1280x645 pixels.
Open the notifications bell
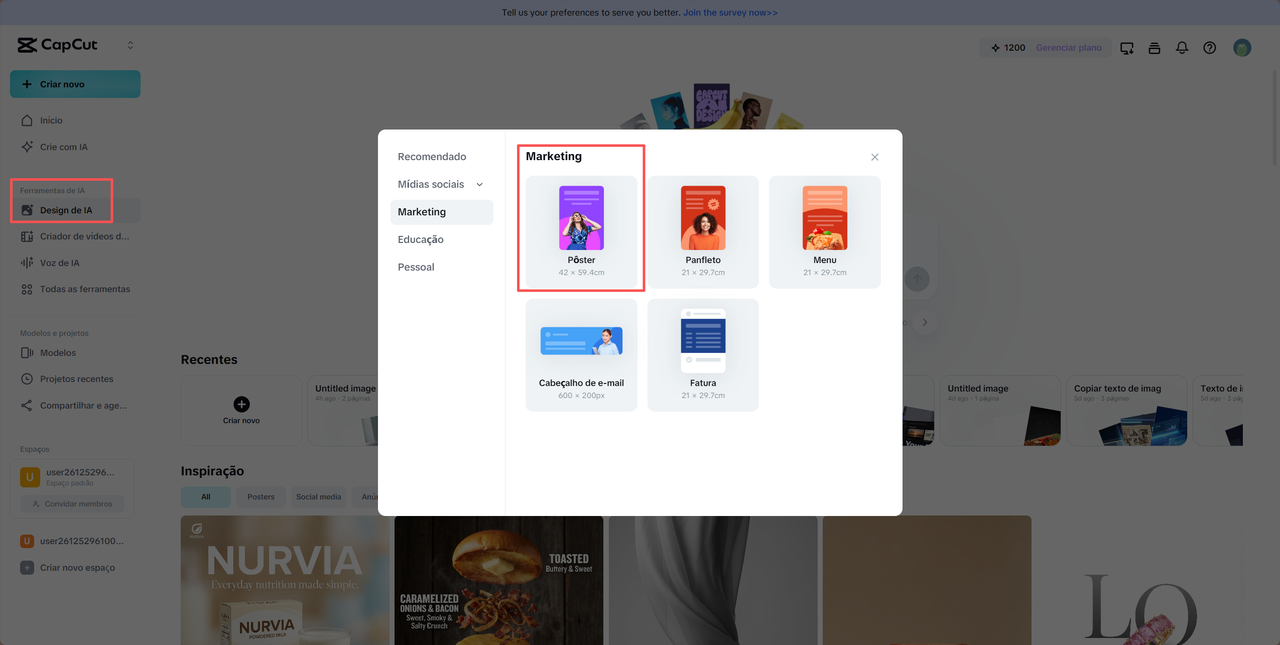click(x=1182, y=47)
